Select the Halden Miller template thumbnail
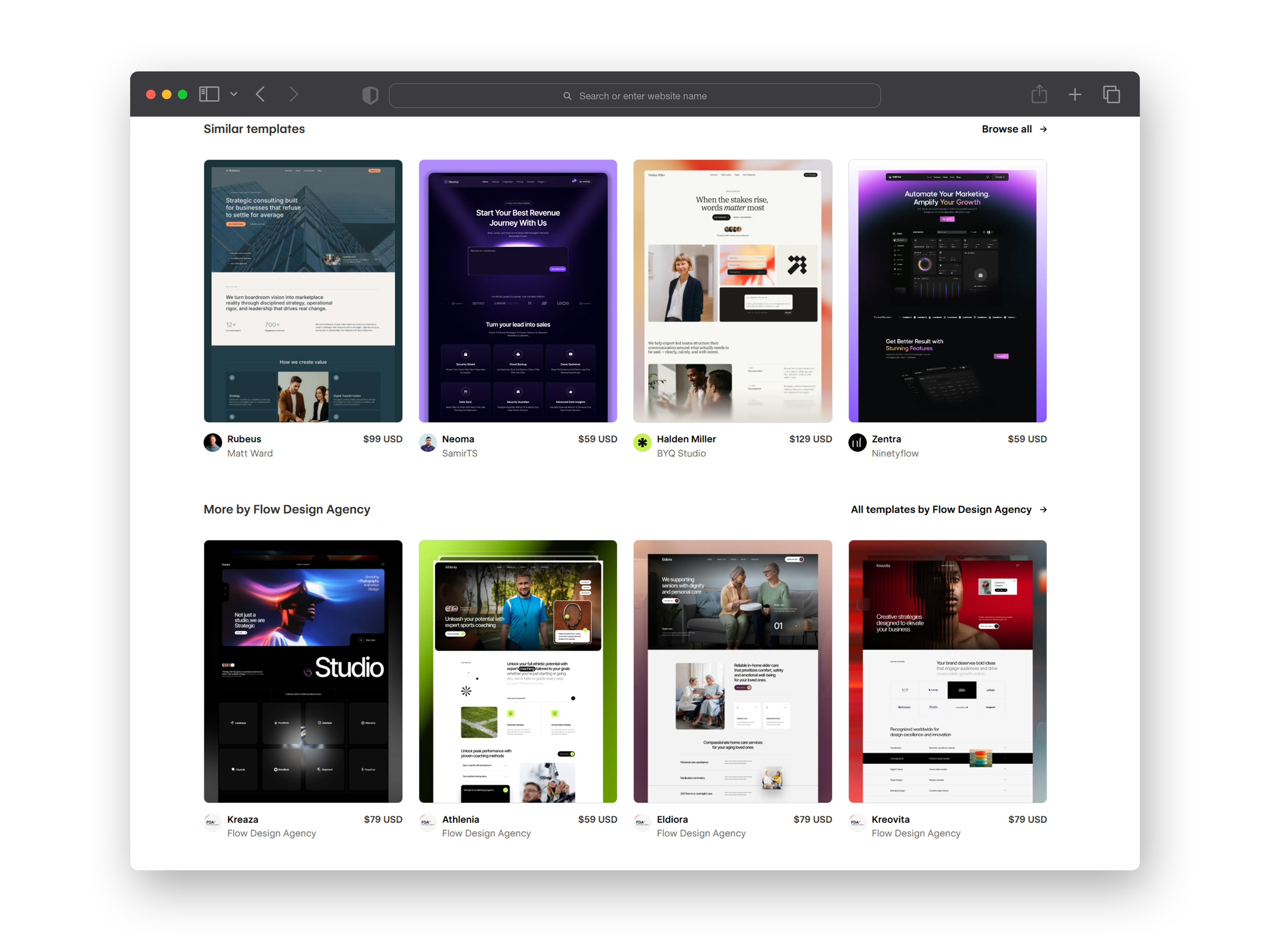The width and height of the screenshot is (1270, 952). point(732,291)
